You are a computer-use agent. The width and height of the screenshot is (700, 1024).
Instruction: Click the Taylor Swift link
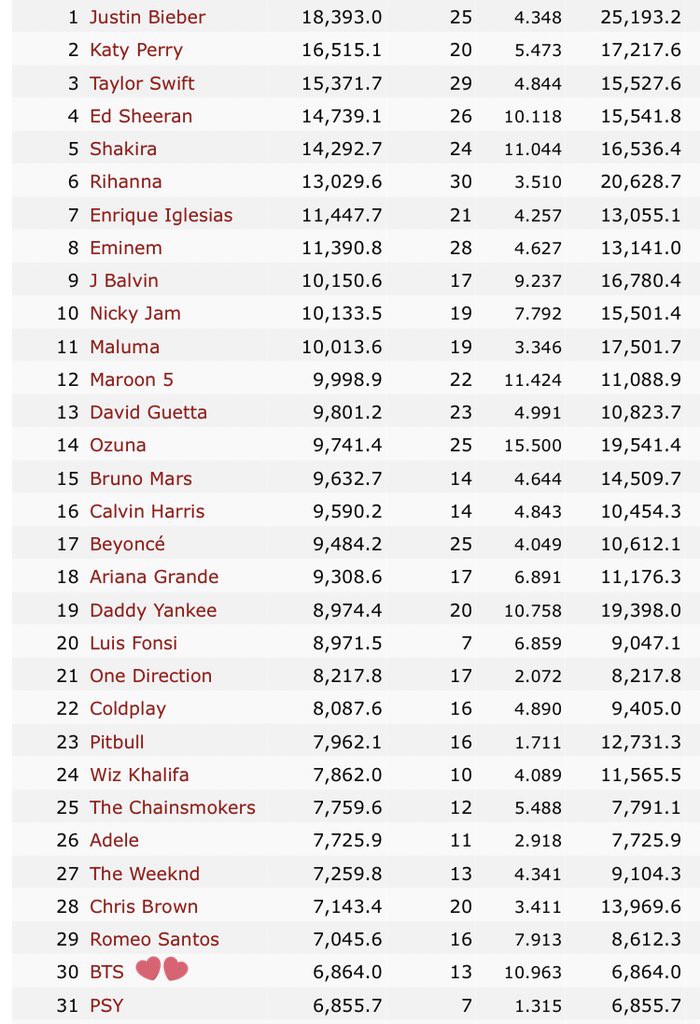pos(142,83)
